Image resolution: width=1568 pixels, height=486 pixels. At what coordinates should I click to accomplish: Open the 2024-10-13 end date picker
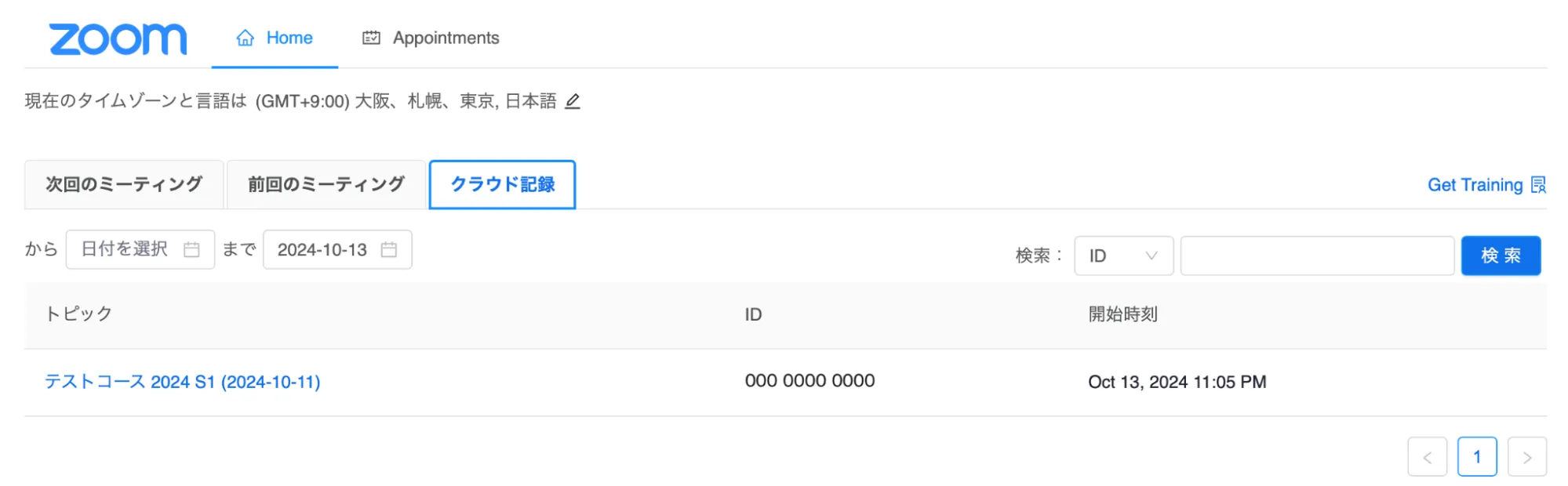322,249
